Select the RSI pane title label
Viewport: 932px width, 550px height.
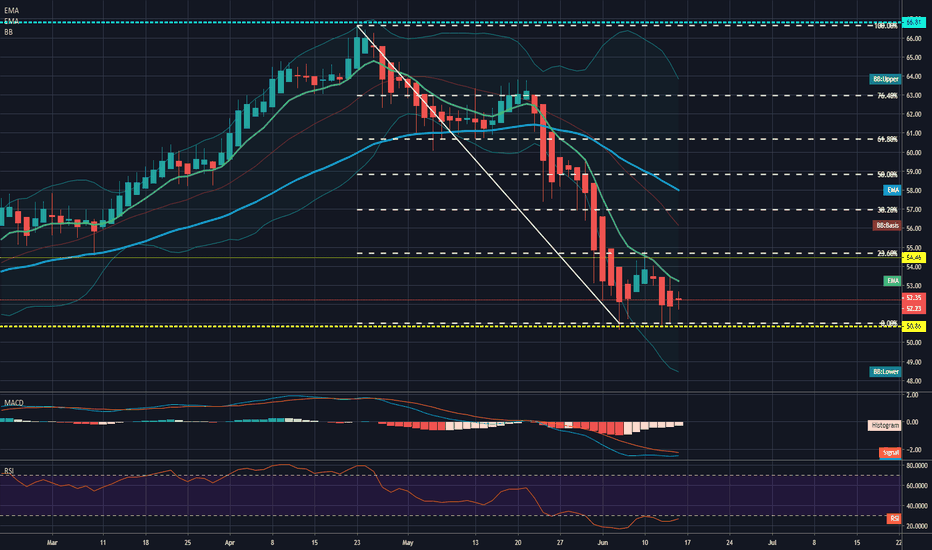[9, 471]
